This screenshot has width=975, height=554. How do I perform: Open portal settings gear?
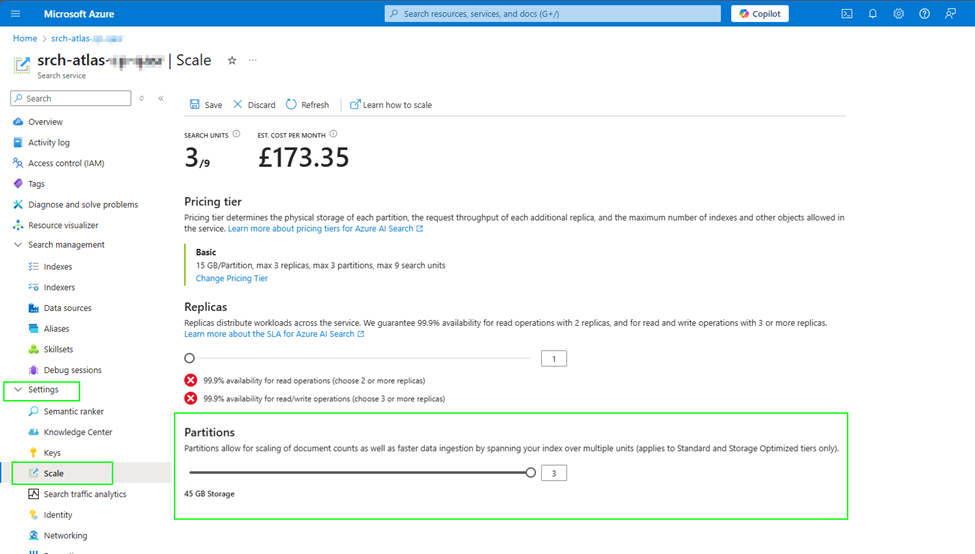pos(899,14)
